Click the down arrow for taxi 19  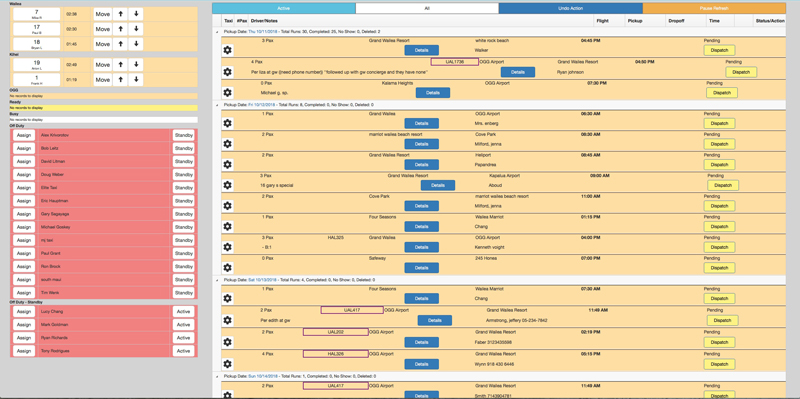pyautogui.click(x=136, y=65)
